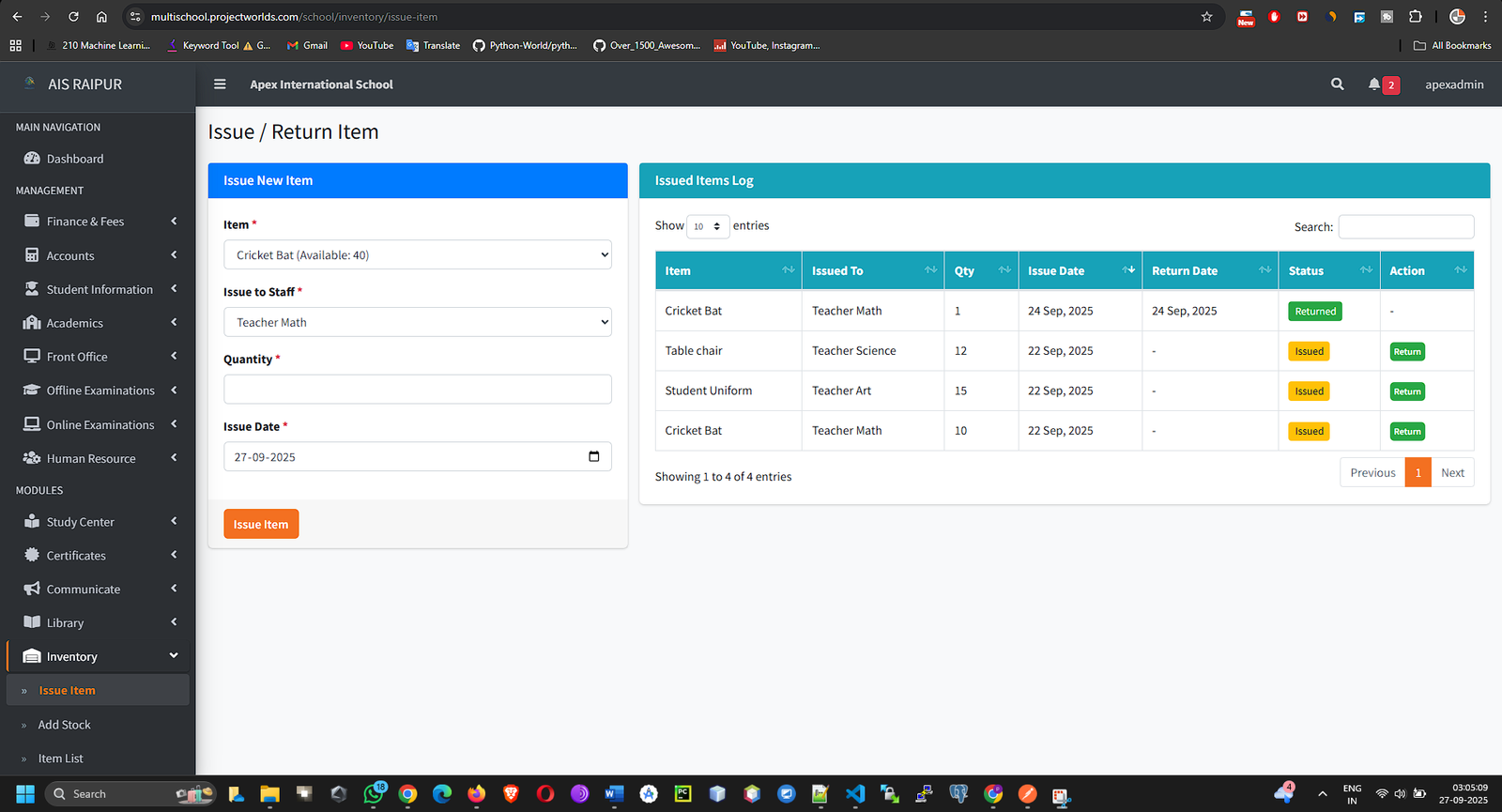Open the Issue to Staff dropdown
The image size is (1502, 812).
coord(417,322)
